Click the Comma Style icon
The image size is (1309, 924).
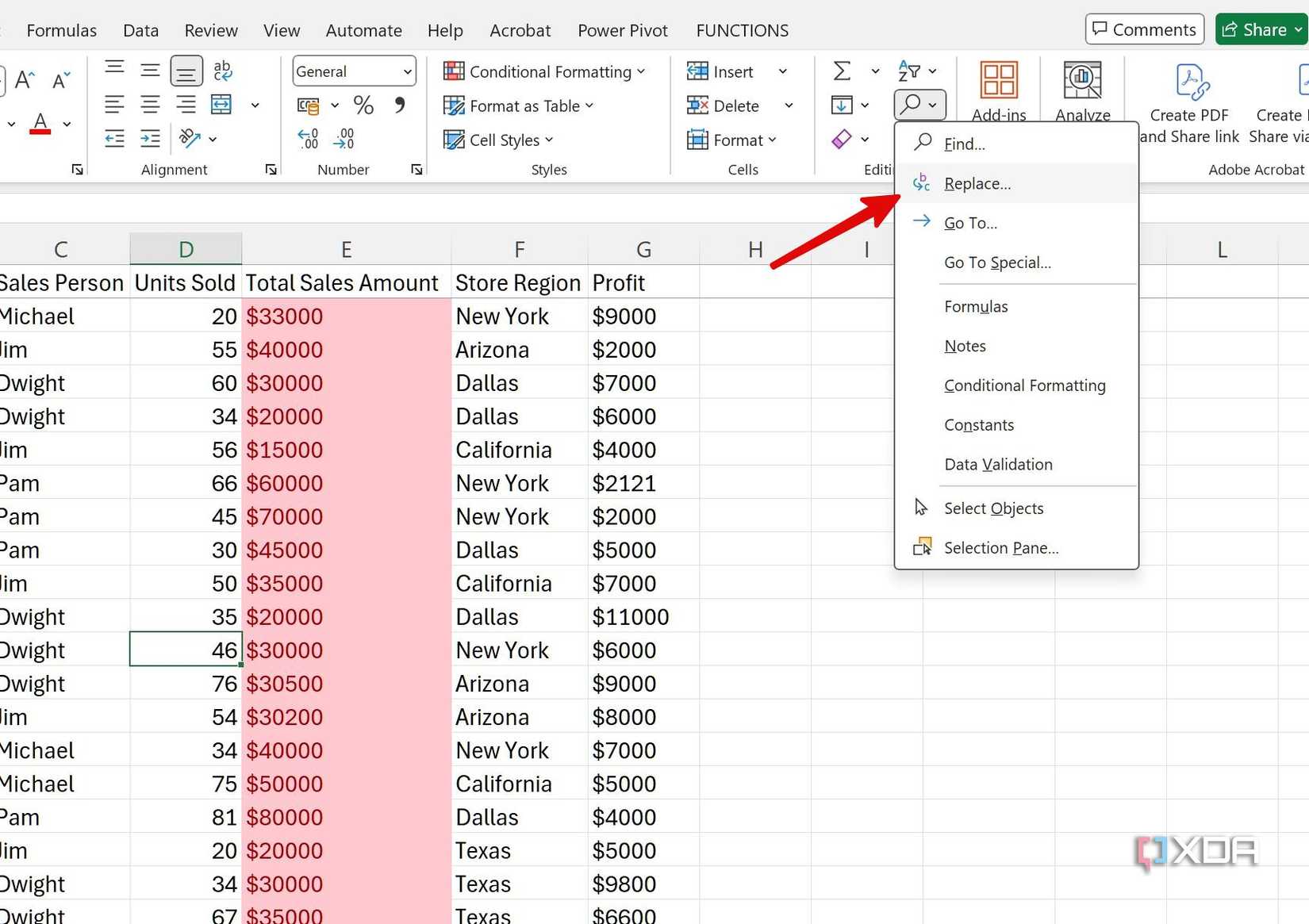pyautogui.click(x=399, y=104)
